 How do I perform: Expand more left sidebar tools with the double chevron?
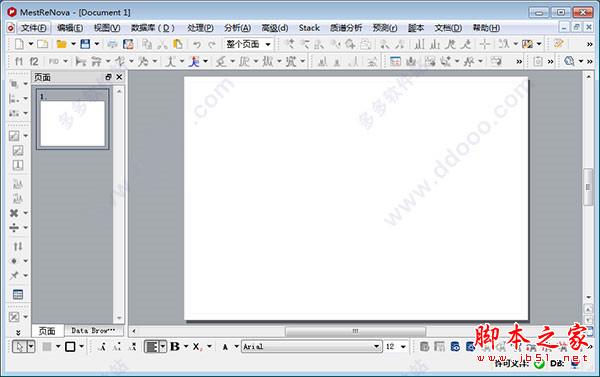tap(18, 333)
